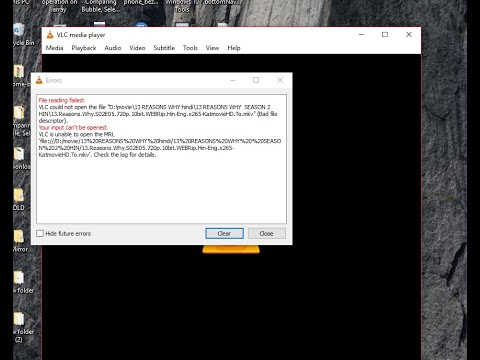Click VLC cone icon in Errors dialog title

(x=39, y=80)
